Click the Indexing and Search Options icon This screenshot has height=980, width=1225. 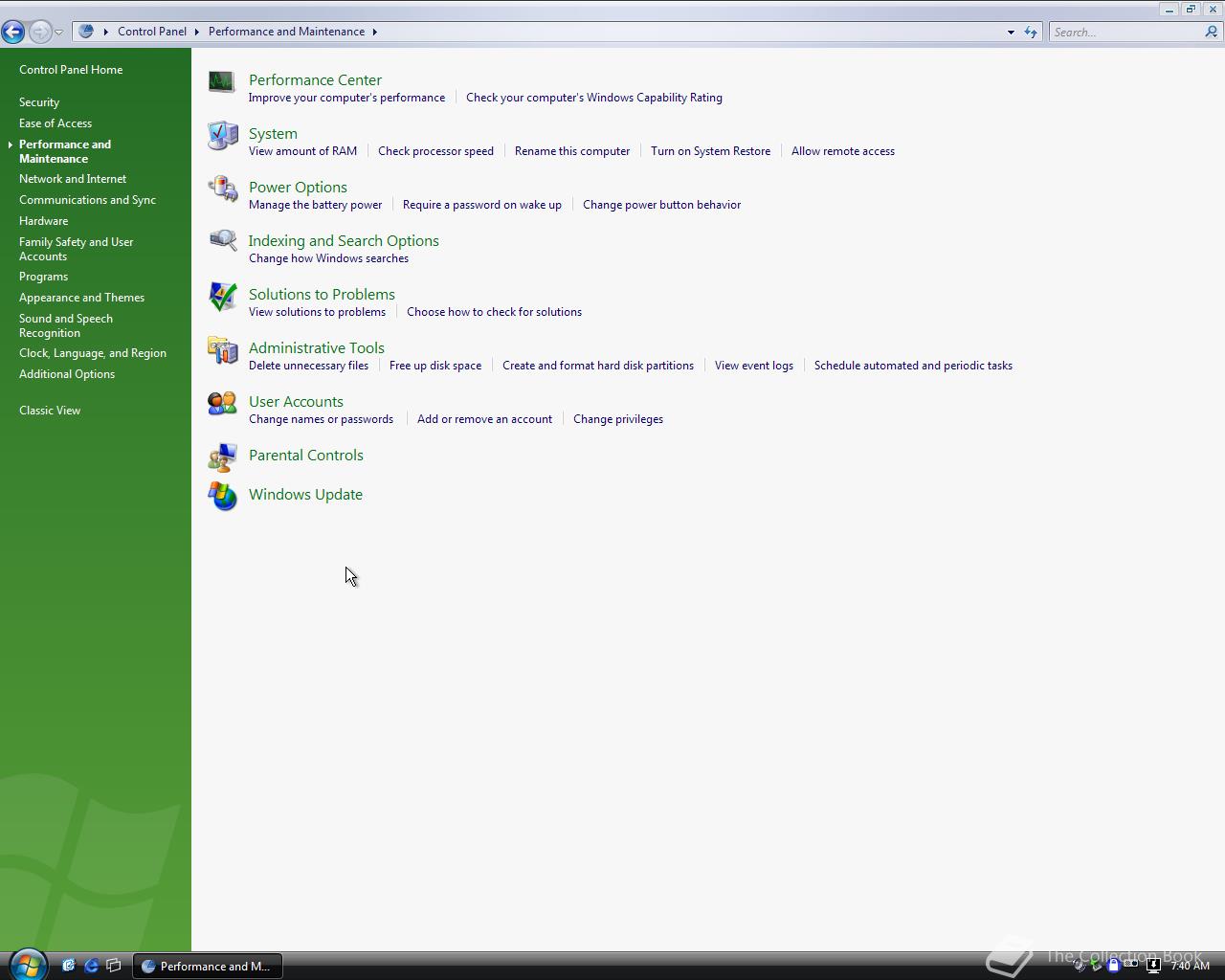pyautogui.click(x=222, y=242)
